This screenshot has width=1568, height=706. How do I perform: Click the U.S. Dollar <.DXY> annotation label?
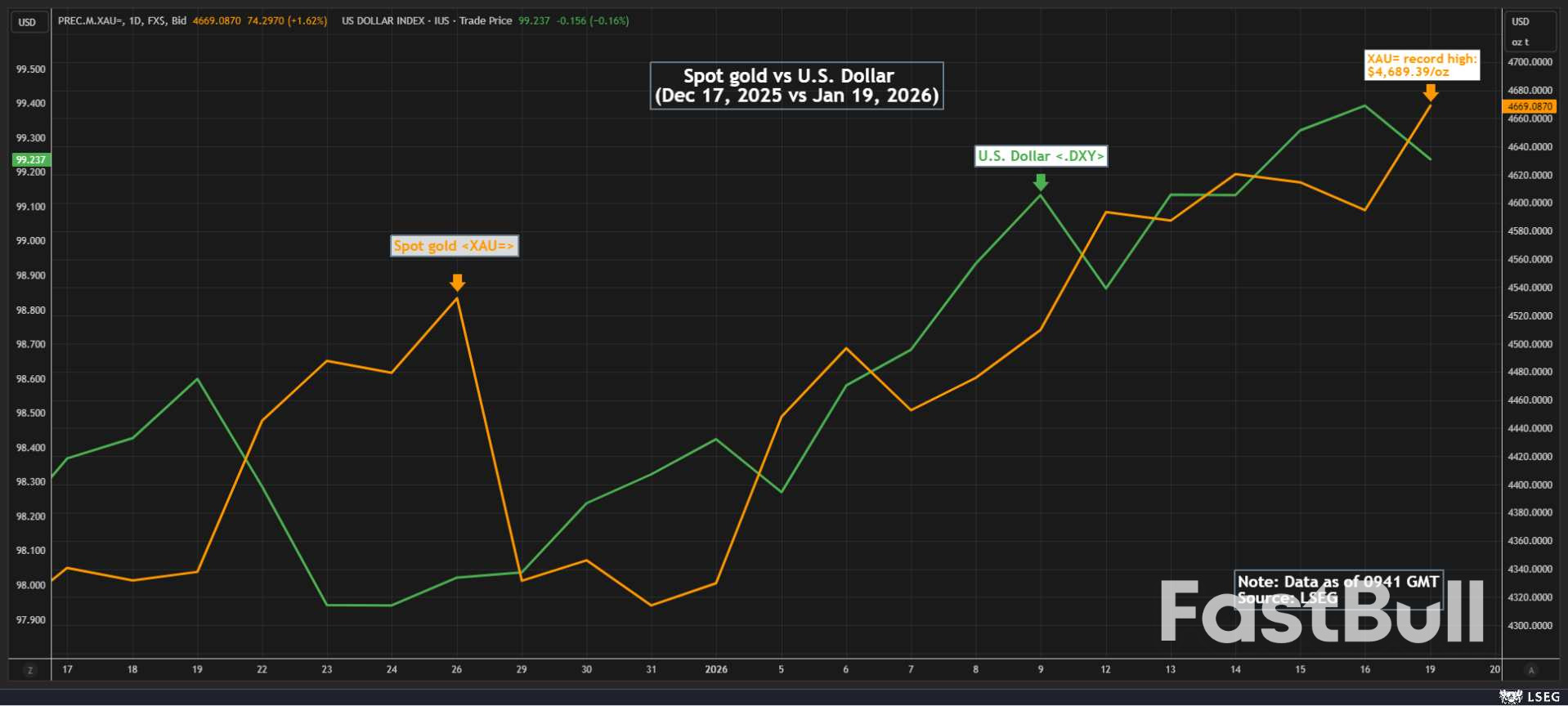coord(1041,156)
